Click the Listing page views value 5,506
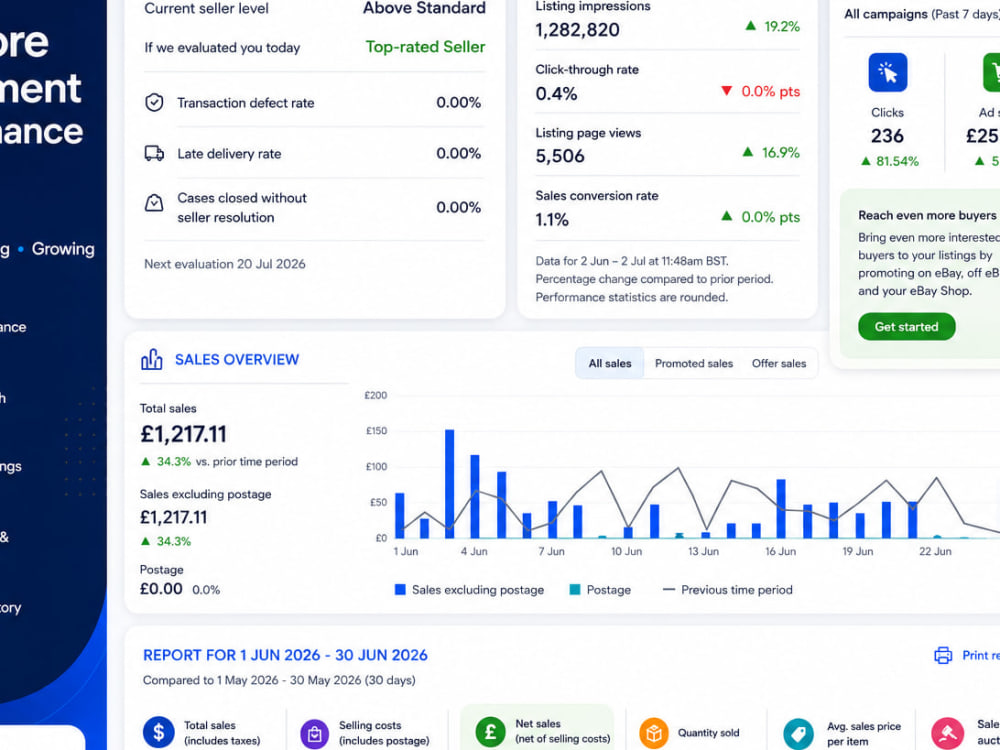 (x=560, y=156)
